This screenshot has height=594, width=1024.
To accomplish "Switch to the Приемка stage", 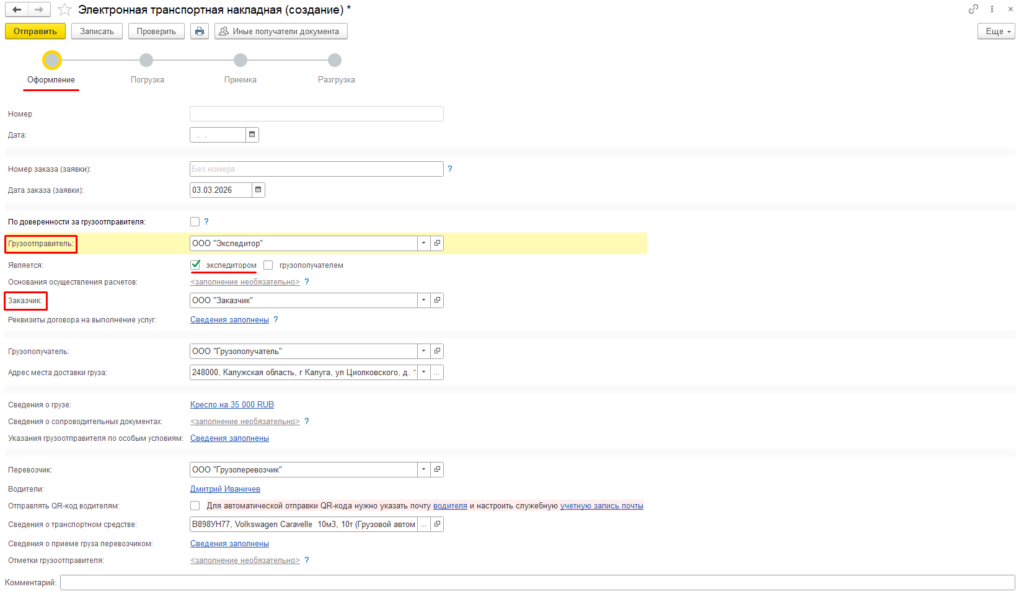I will [x=240, y=60].
